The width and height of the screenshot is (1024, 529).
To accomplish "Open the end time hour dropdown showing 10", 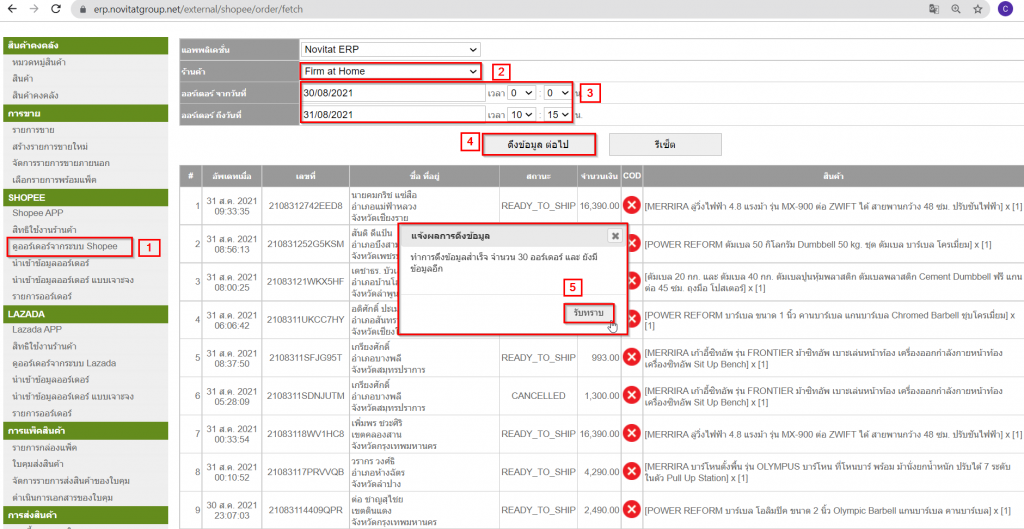I will click(x=521, y=115).
